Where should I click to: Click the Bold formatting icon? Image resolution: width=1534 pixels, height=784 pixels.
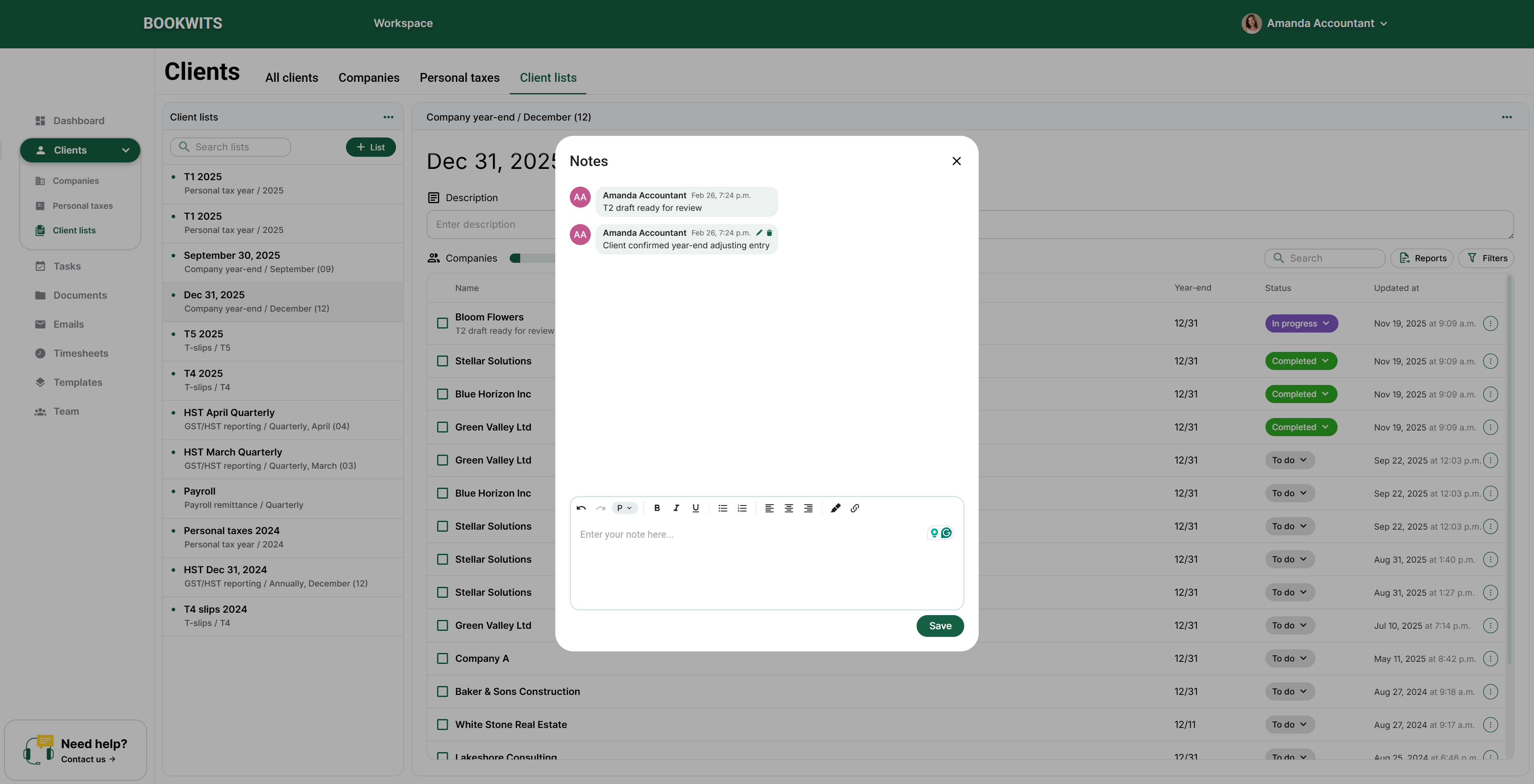[657, 508]
